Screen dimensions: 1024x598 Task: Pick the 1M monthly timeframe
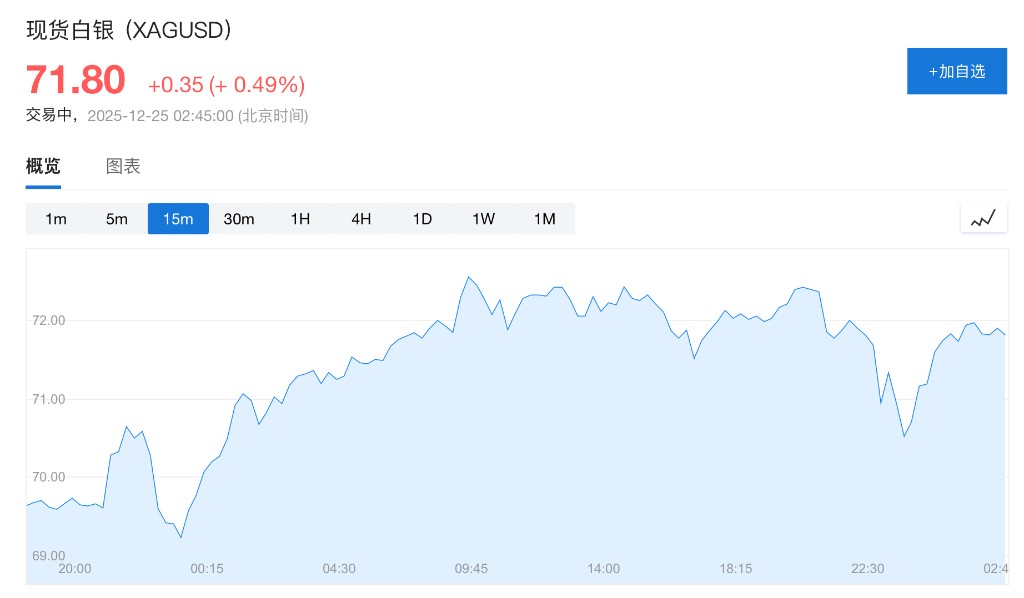[544, 219]
